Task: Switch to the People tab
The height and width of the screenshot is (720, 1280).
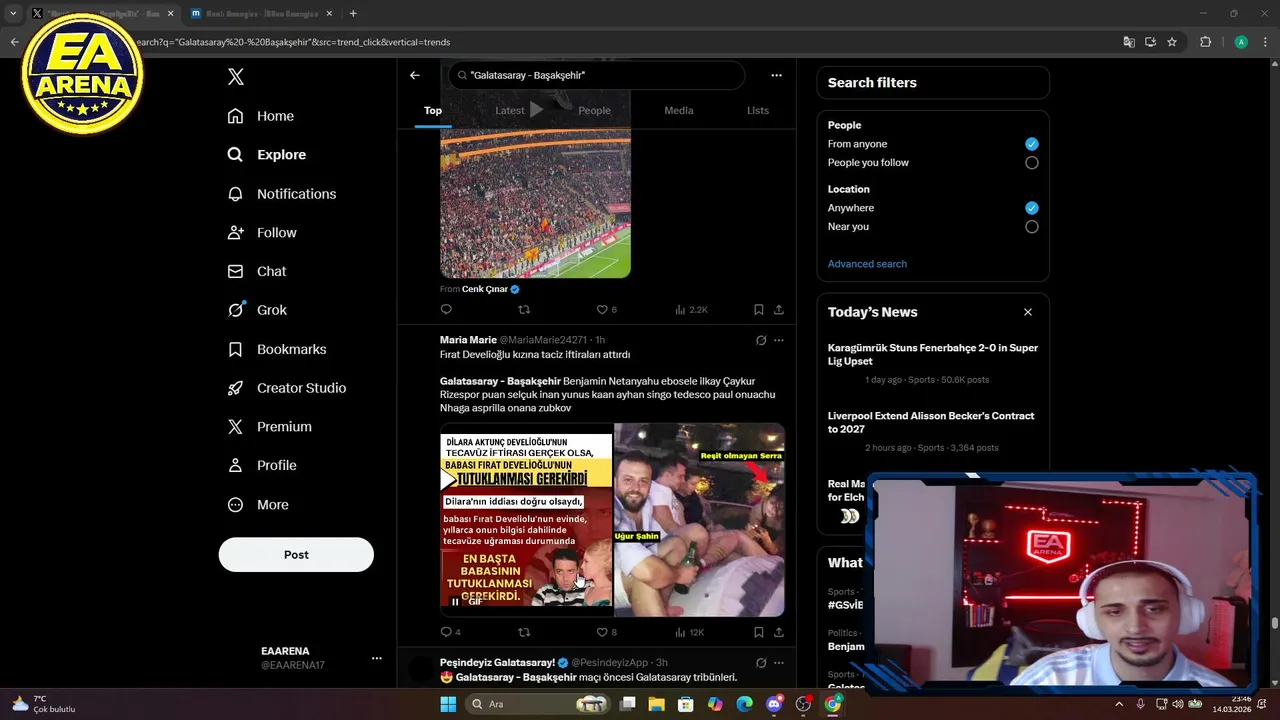Action: (x=594, y=111)
